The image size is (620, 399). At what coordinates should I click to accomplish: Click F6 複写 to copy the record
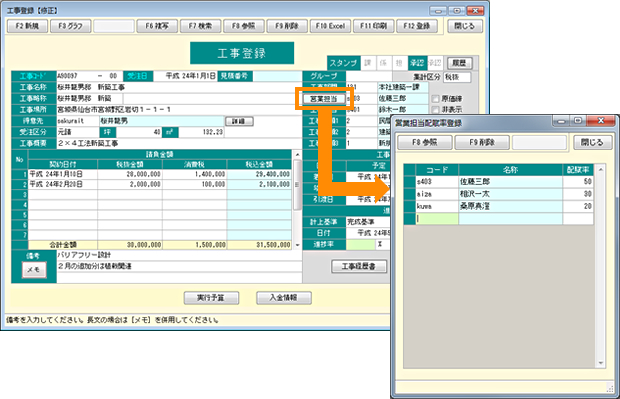tap(157, 26)
